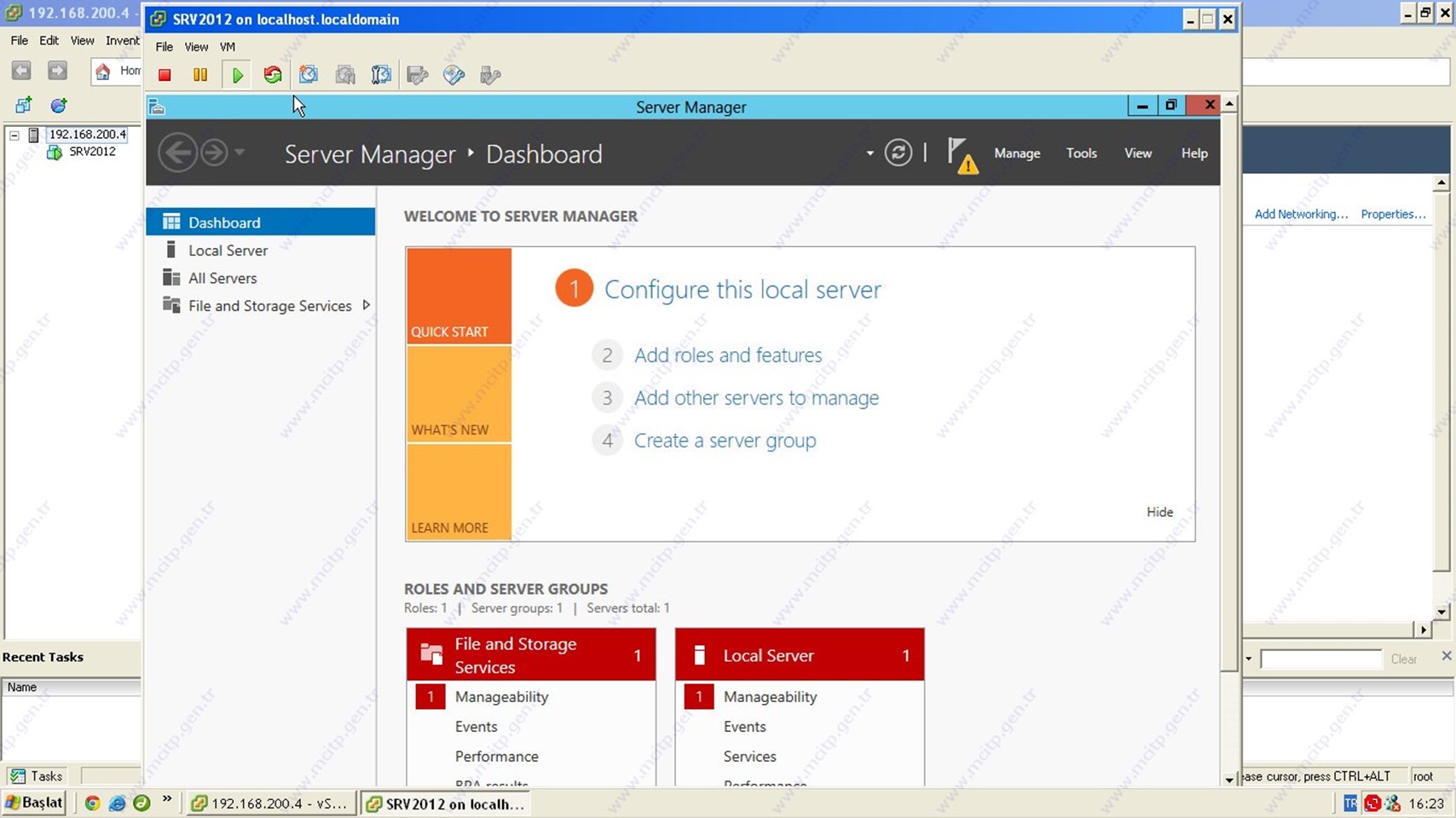
Task: Select All Servers in the sidebar
Action: (x=260, y=278)
